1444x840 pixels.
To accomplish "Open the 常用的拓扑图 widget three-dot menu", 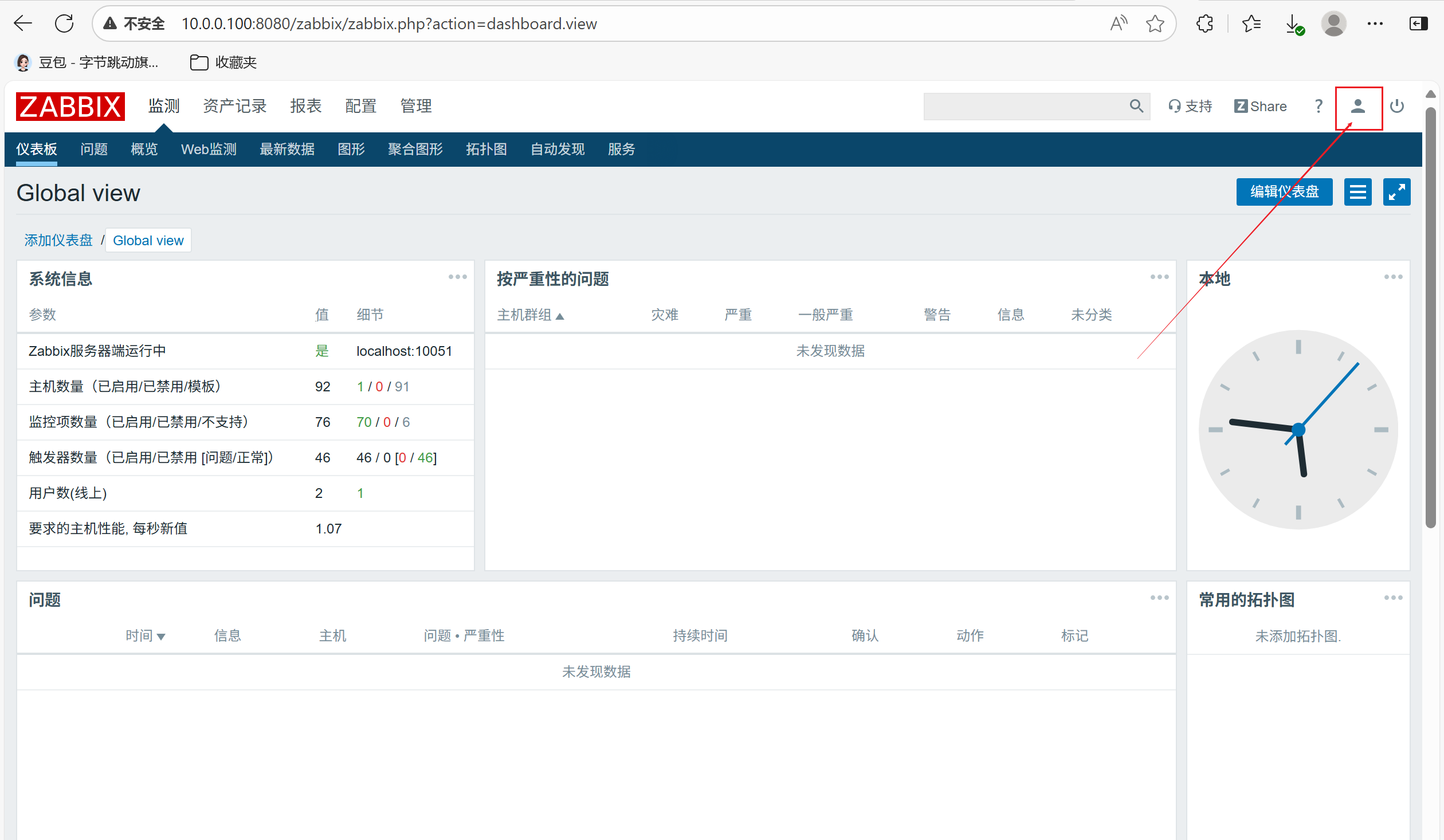I will [1393, 598].
